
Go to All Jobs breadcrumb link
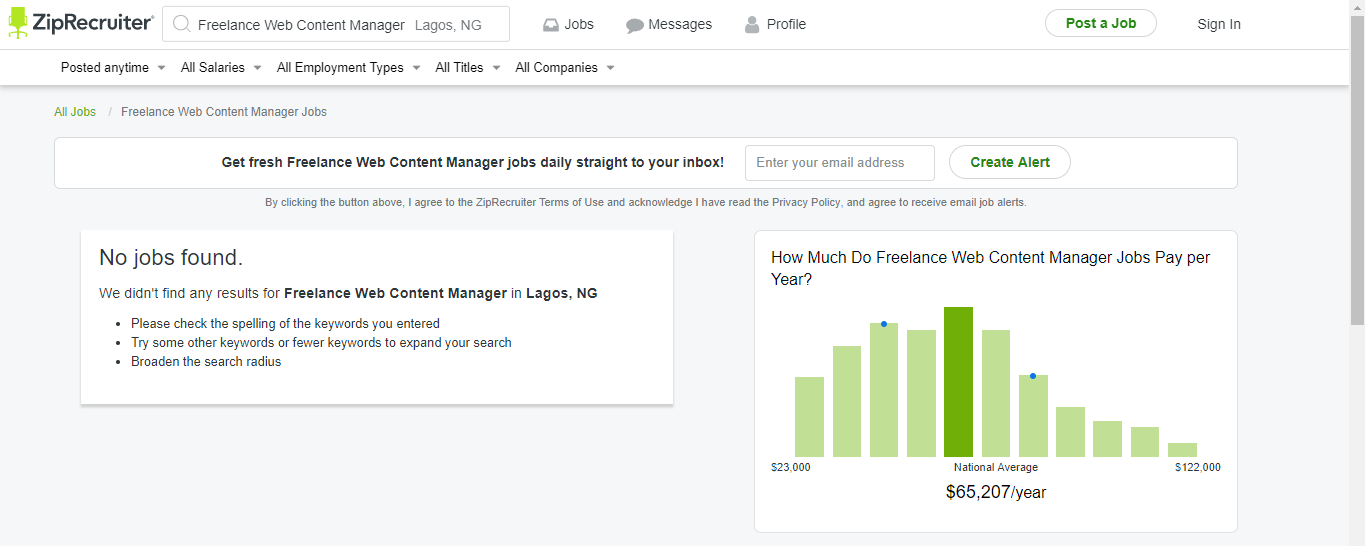coord(75,112)
